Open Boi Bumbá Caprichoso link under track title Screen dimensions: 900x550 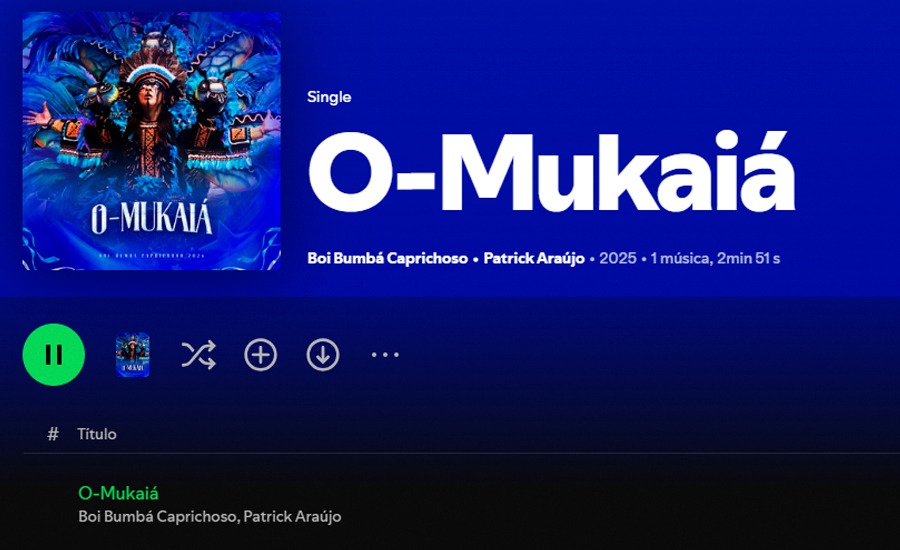[157, 516]
